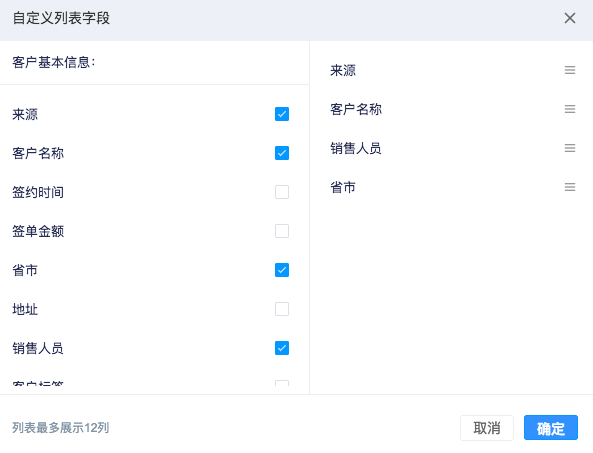Check the 签单金额 field box

(282, 231)
